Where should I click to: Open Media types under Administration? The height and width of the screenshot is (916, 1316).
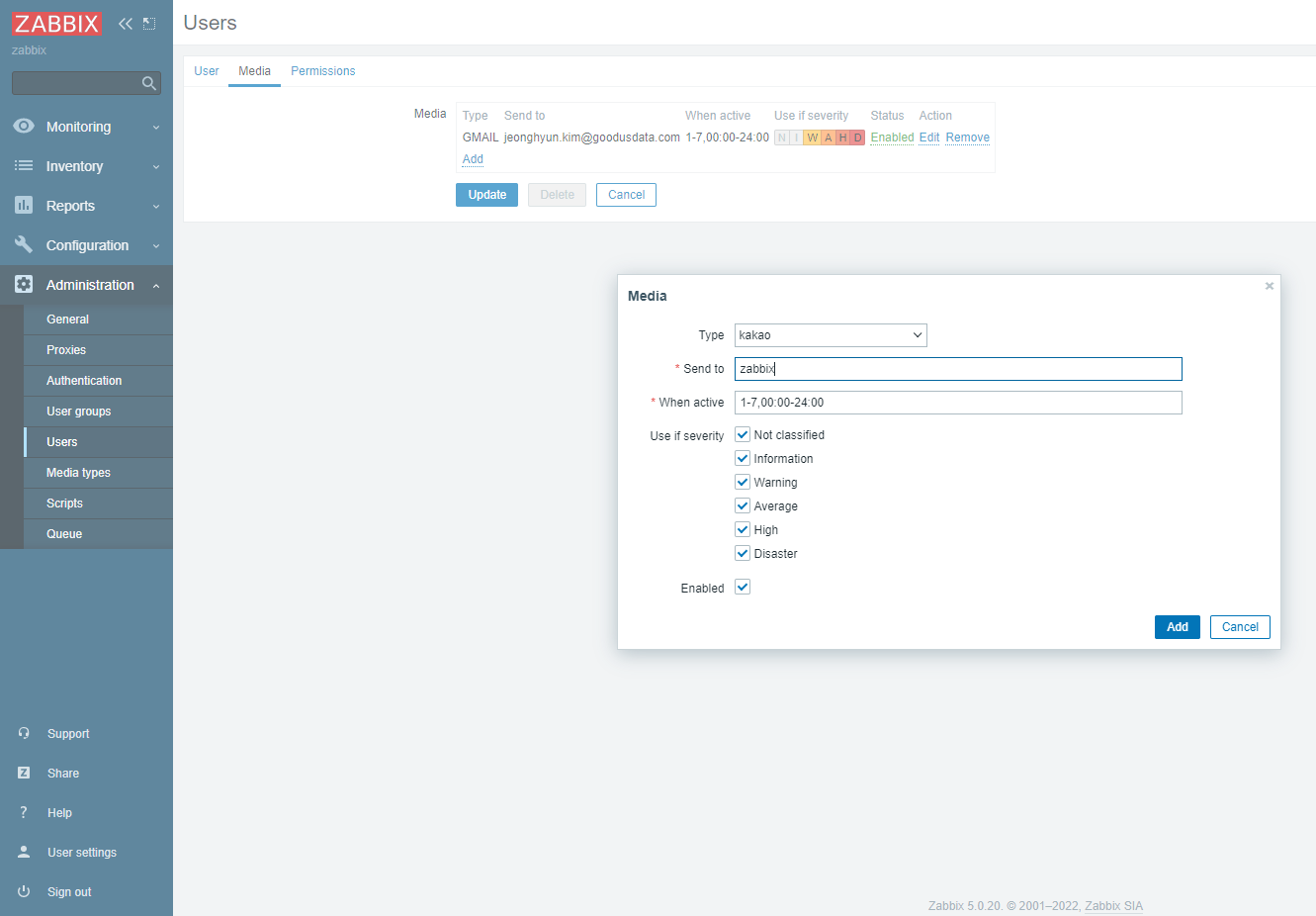[x=98, y=473]
